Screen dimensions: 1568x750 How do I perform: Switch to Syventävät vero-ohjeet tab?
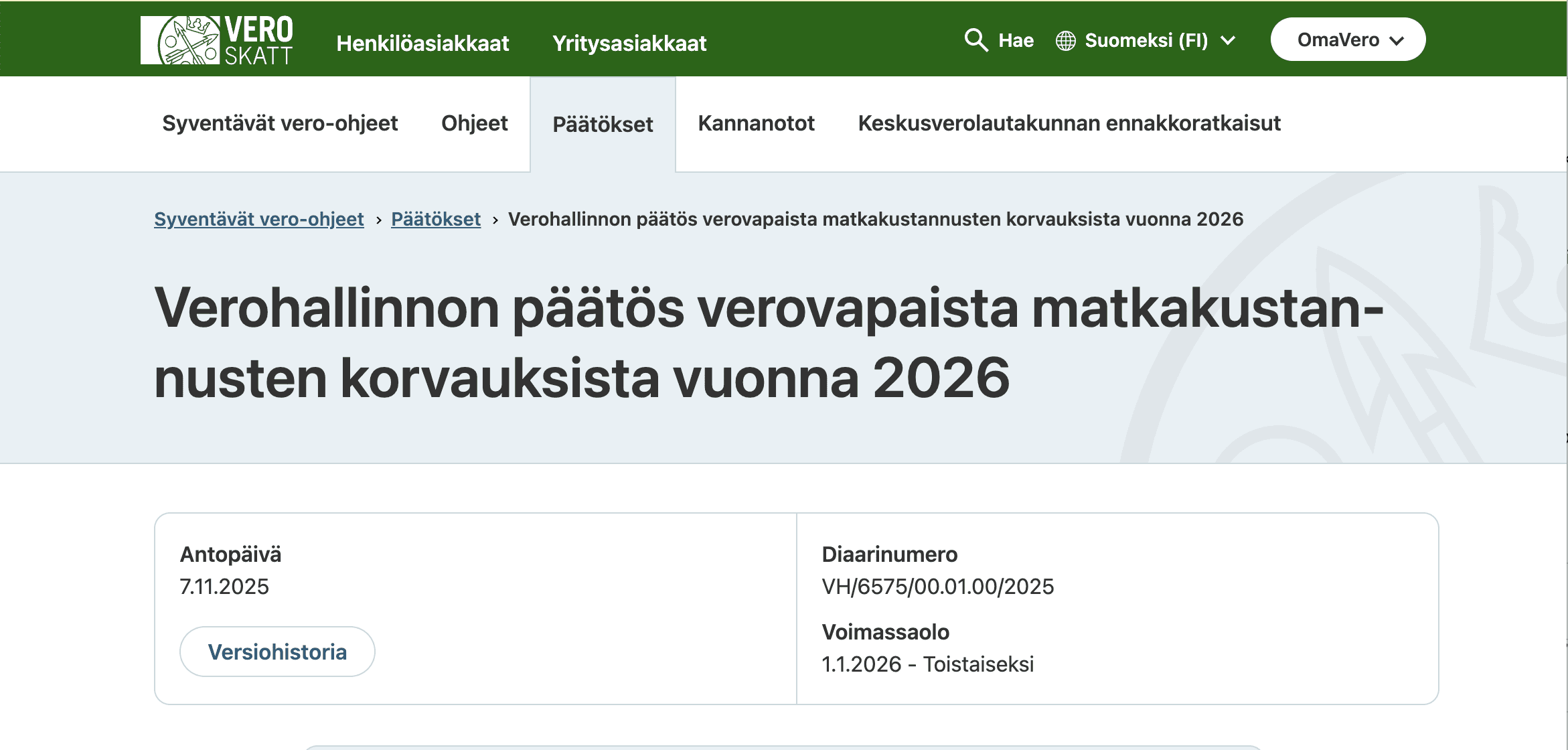tap(280, 123)
